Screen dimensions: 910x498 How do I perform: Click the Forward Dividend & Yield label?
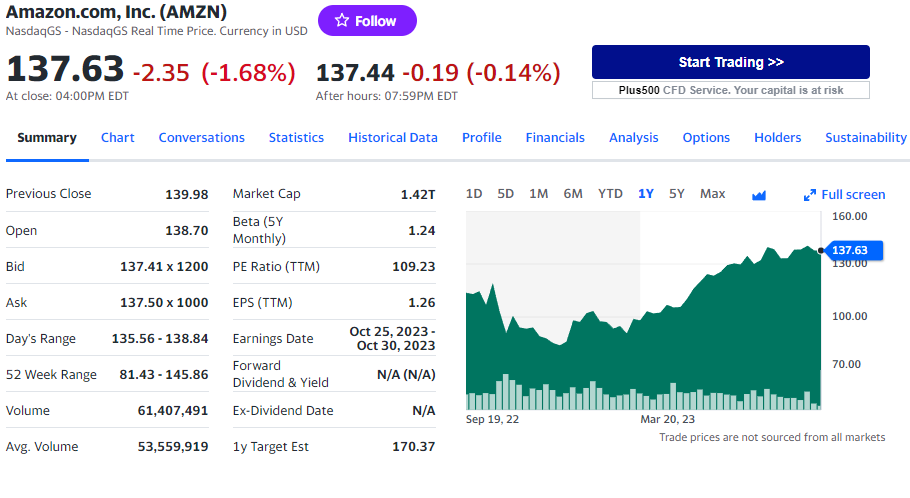coord(281,374)
